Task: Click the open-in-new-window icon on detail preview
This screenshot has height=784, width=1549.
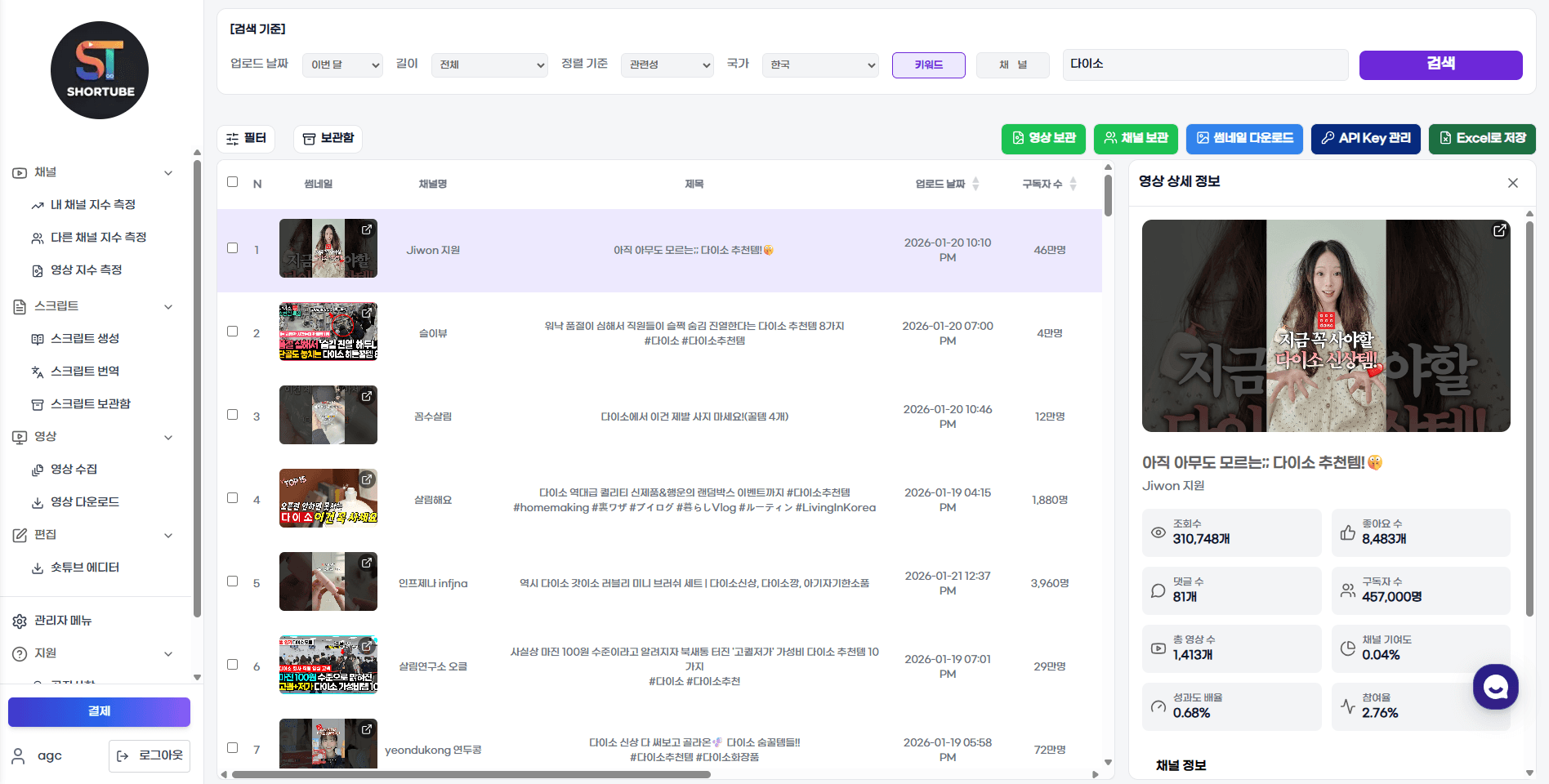Action: point(1499,230)
